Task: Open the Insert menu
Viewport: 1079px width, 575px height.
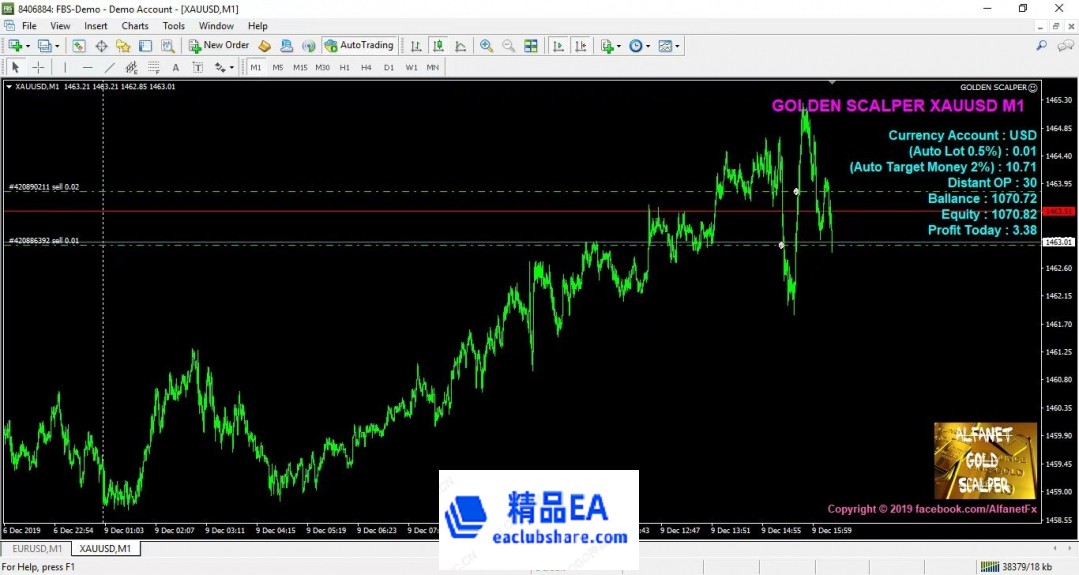Action: 96,26
